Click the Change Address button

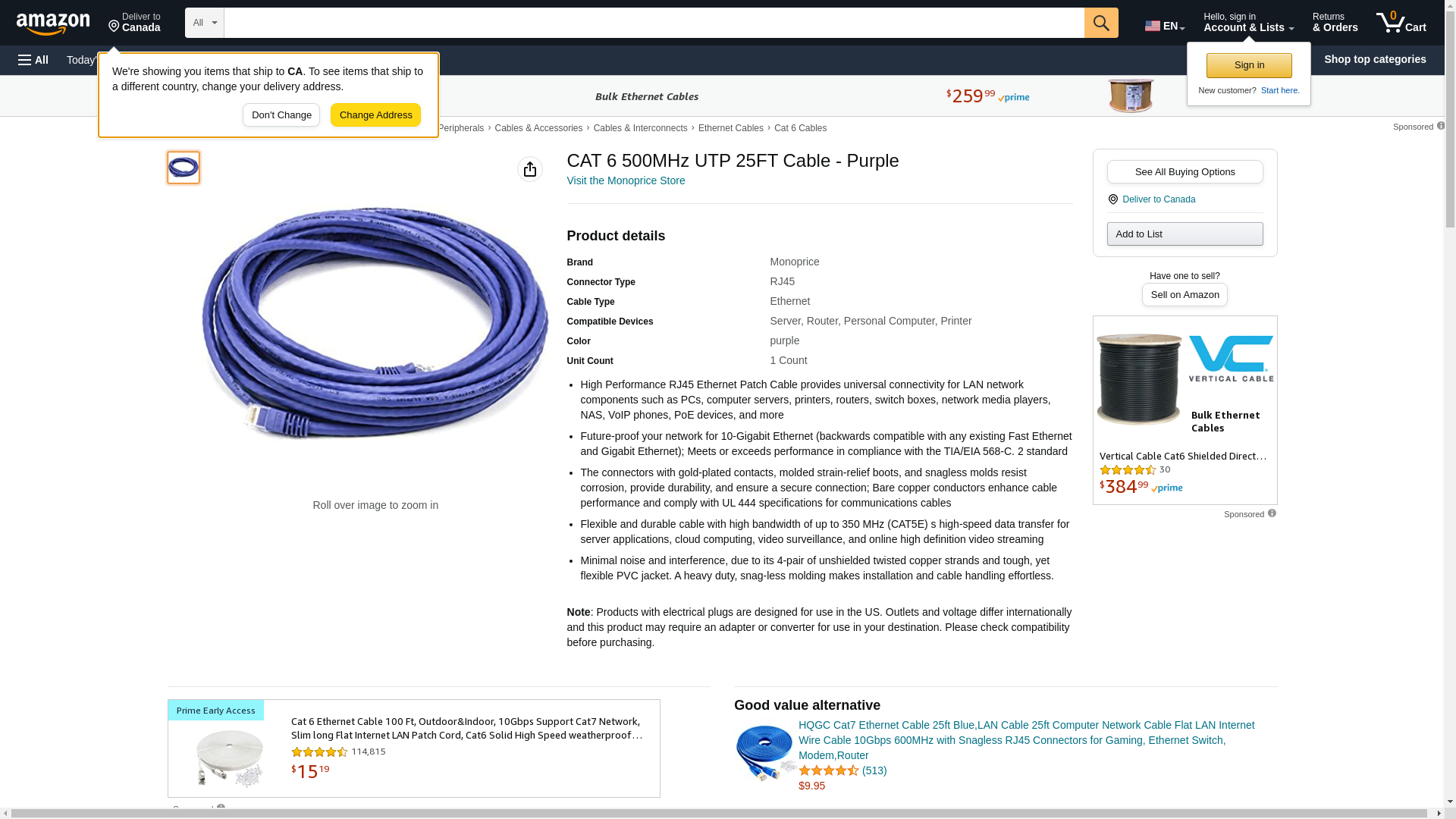click(x=375, y=115)
